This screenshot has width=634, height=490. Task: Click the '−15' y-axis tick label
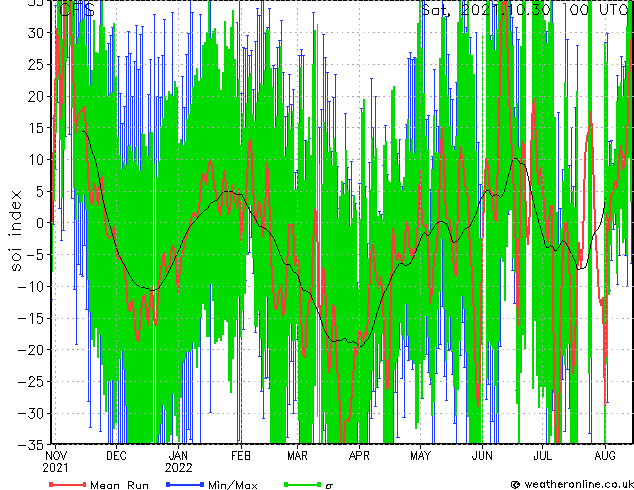click(x=31, y=318)
